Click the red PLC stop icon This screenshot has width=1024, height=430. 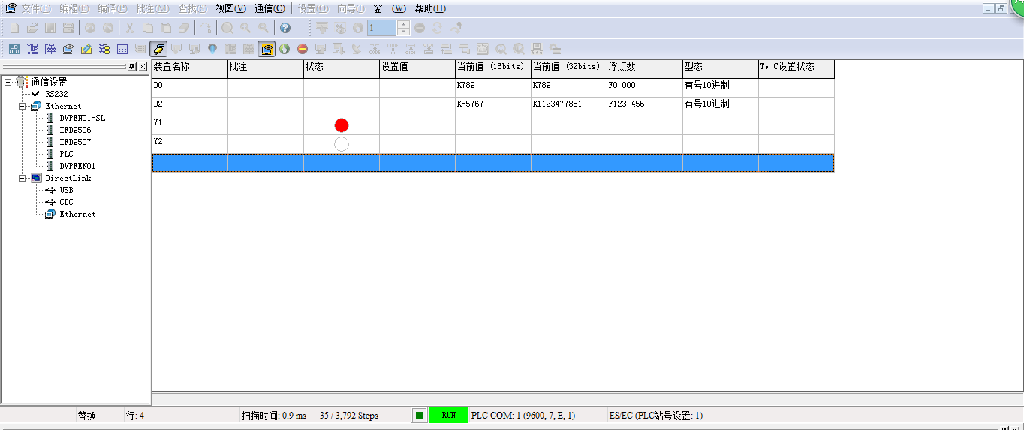[x=302, y=49]
